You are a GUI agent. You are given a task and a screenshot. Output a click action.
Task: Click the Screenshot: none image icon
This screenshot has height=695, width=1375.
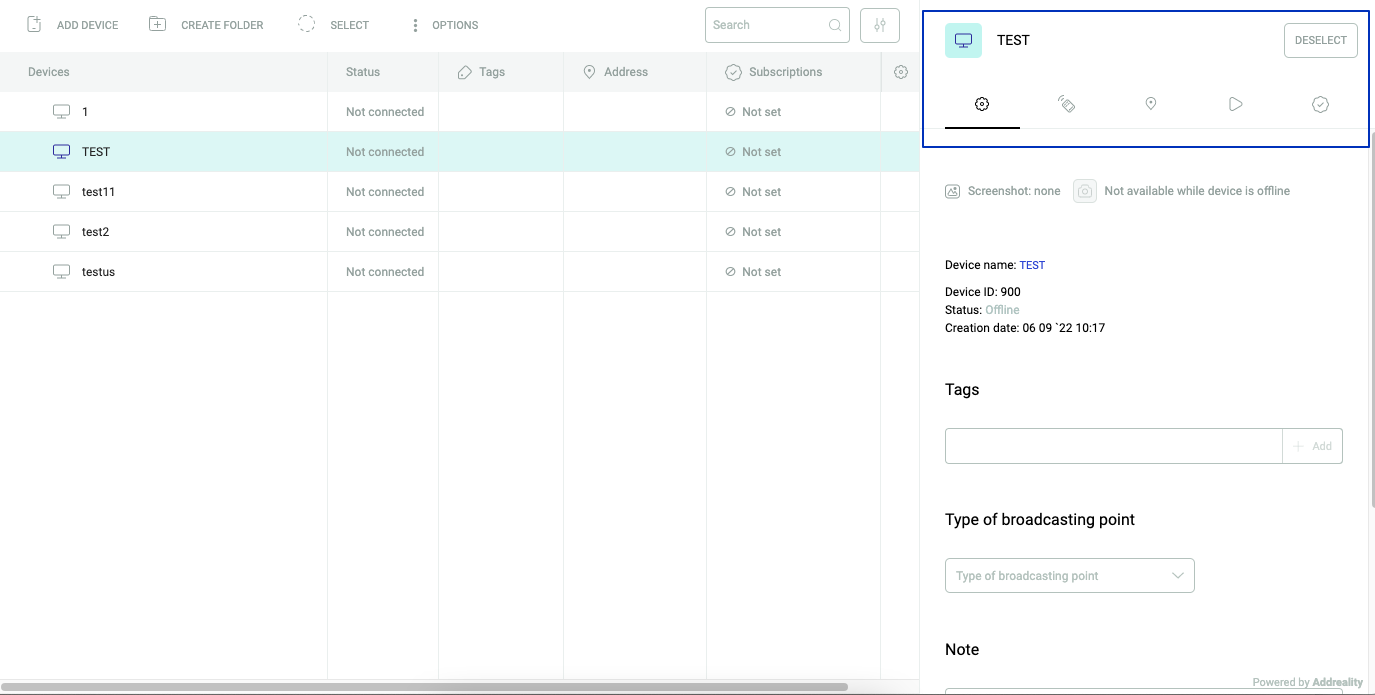point(953,191)
